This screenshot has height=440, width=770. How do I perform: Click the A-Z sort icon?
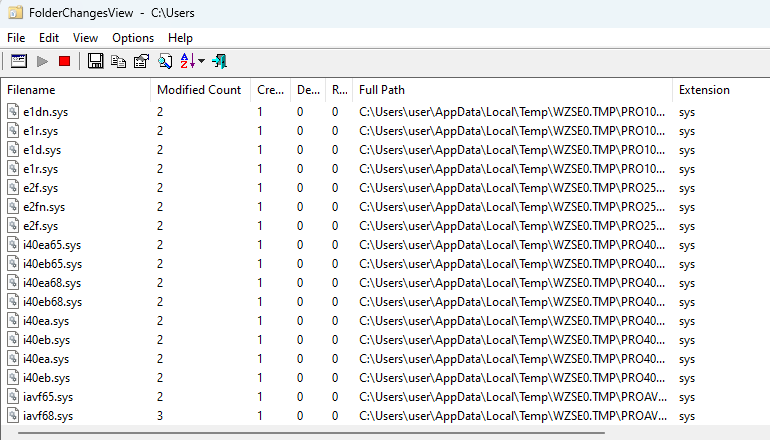(187, 61)
